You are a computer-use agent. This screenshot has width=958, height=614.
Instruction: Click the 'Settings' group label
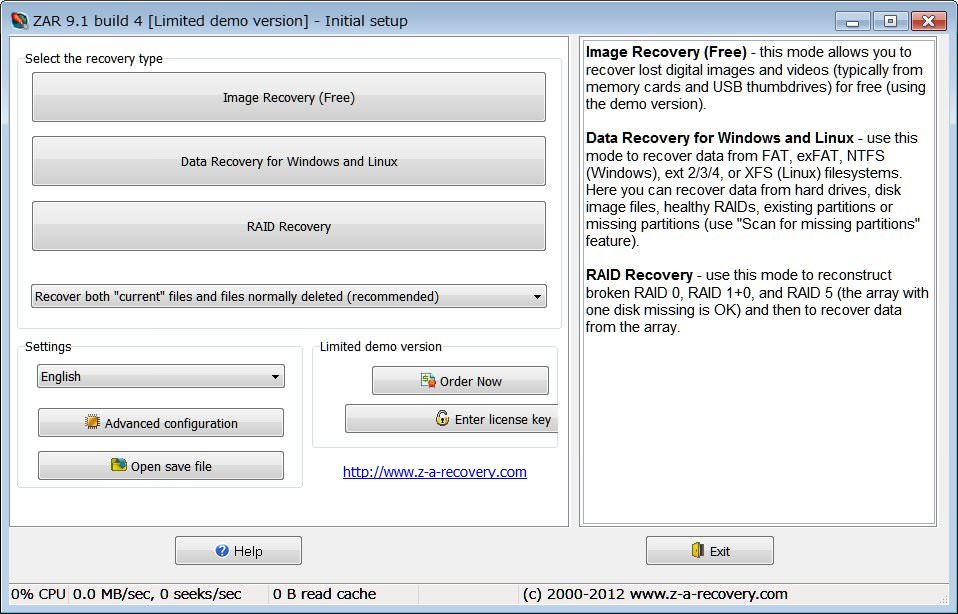48,346
